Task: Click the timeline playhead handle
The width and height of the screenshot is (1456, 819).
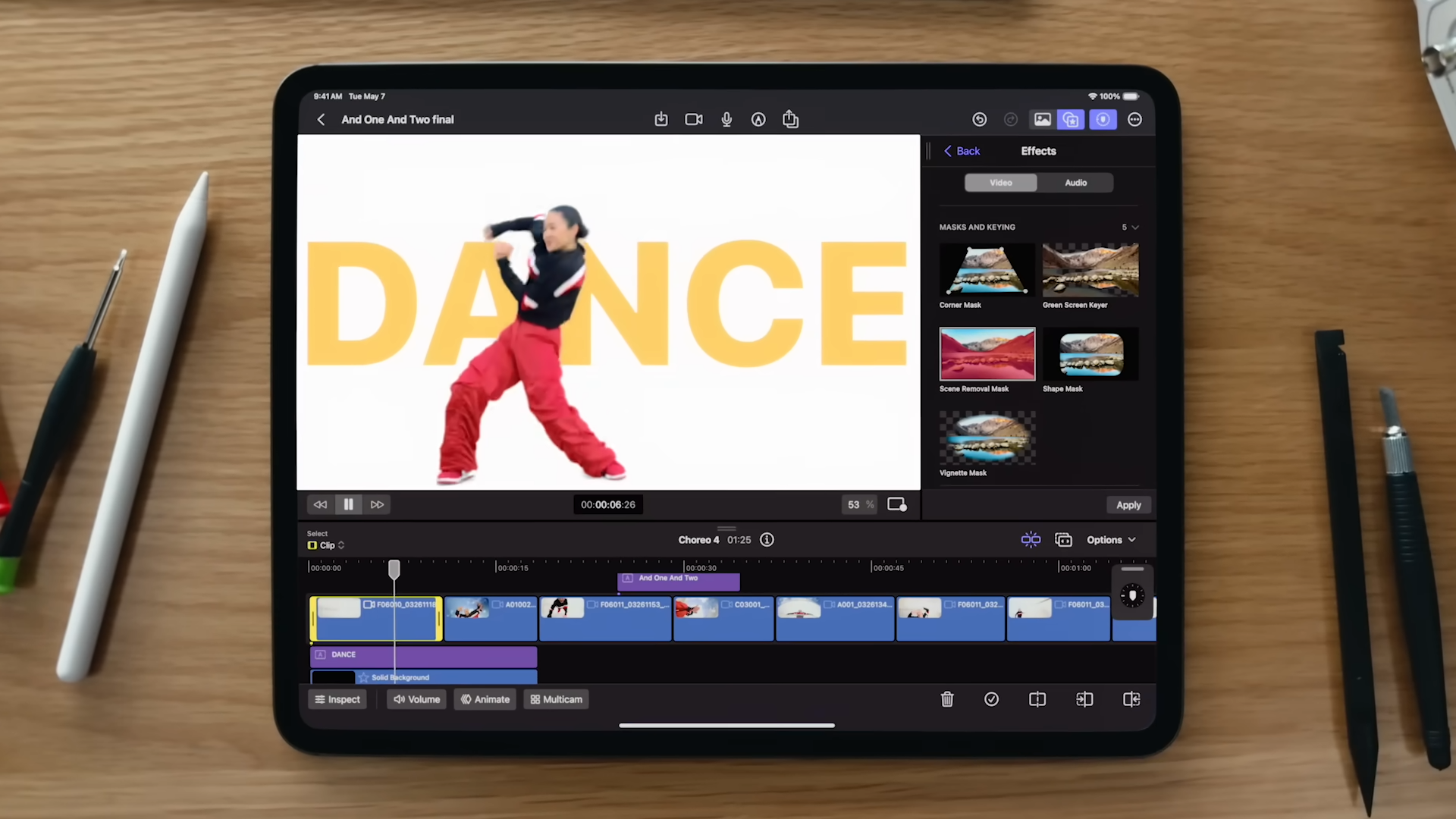Action: 394,570
